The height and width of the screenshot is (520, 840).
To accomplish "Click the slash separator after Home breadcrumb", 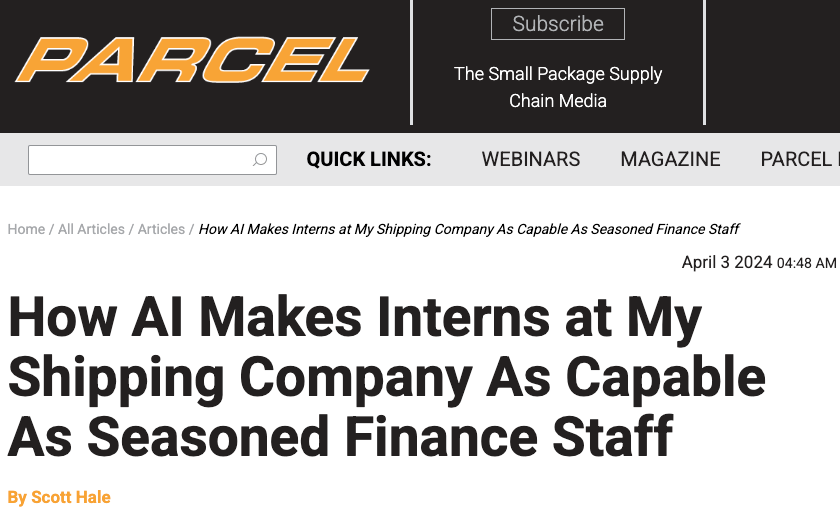I will [x=51, y=229].
